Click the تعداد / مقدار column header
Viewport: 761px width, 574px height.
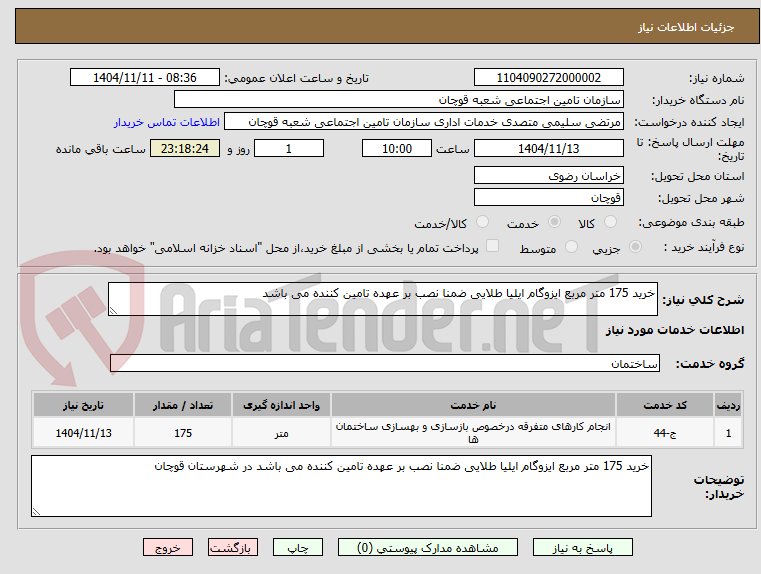(183, 405)
